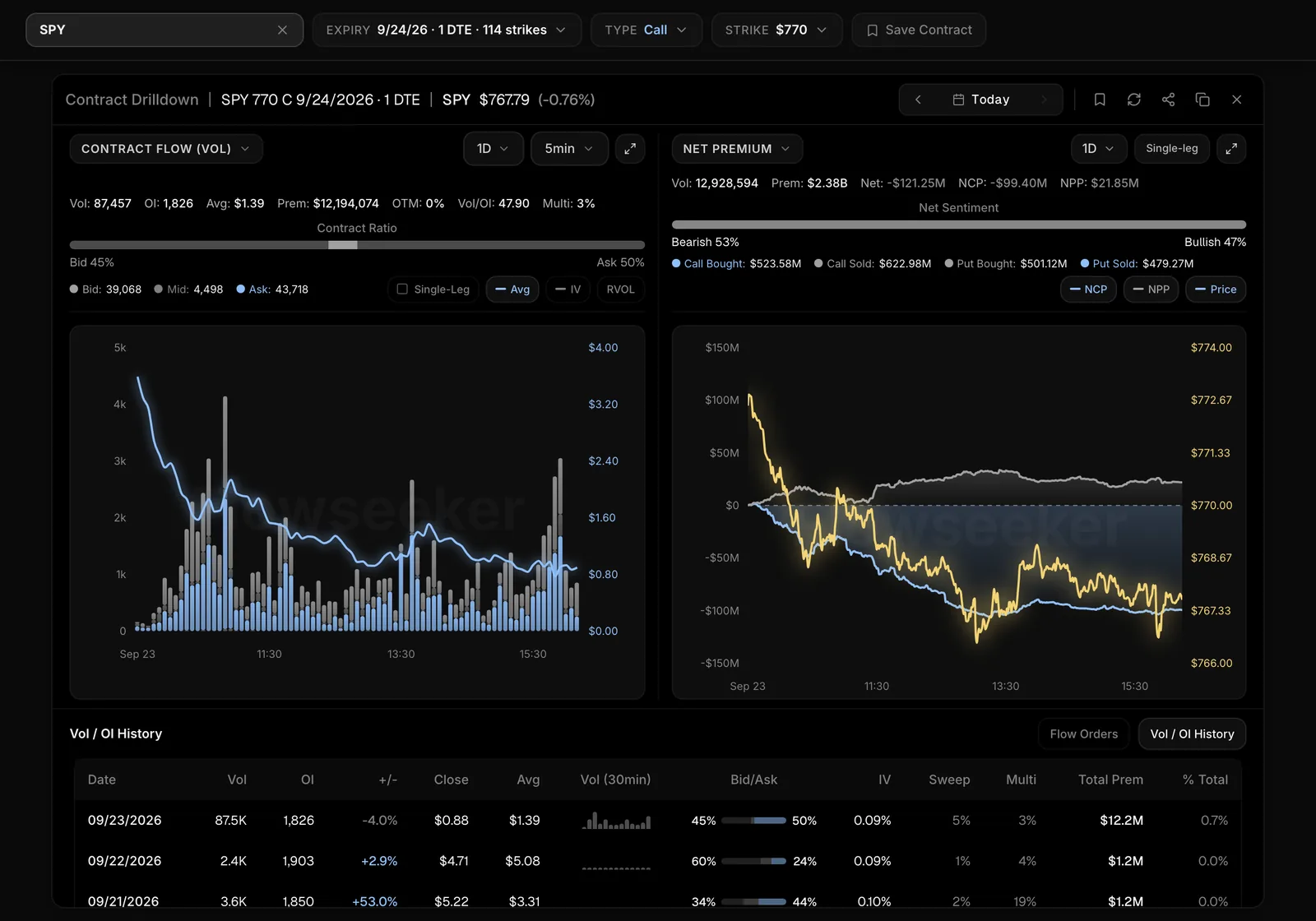Screen dimensions: 1316x921
Task: Click the calendar icon beside Today
Action: (958, 100)
